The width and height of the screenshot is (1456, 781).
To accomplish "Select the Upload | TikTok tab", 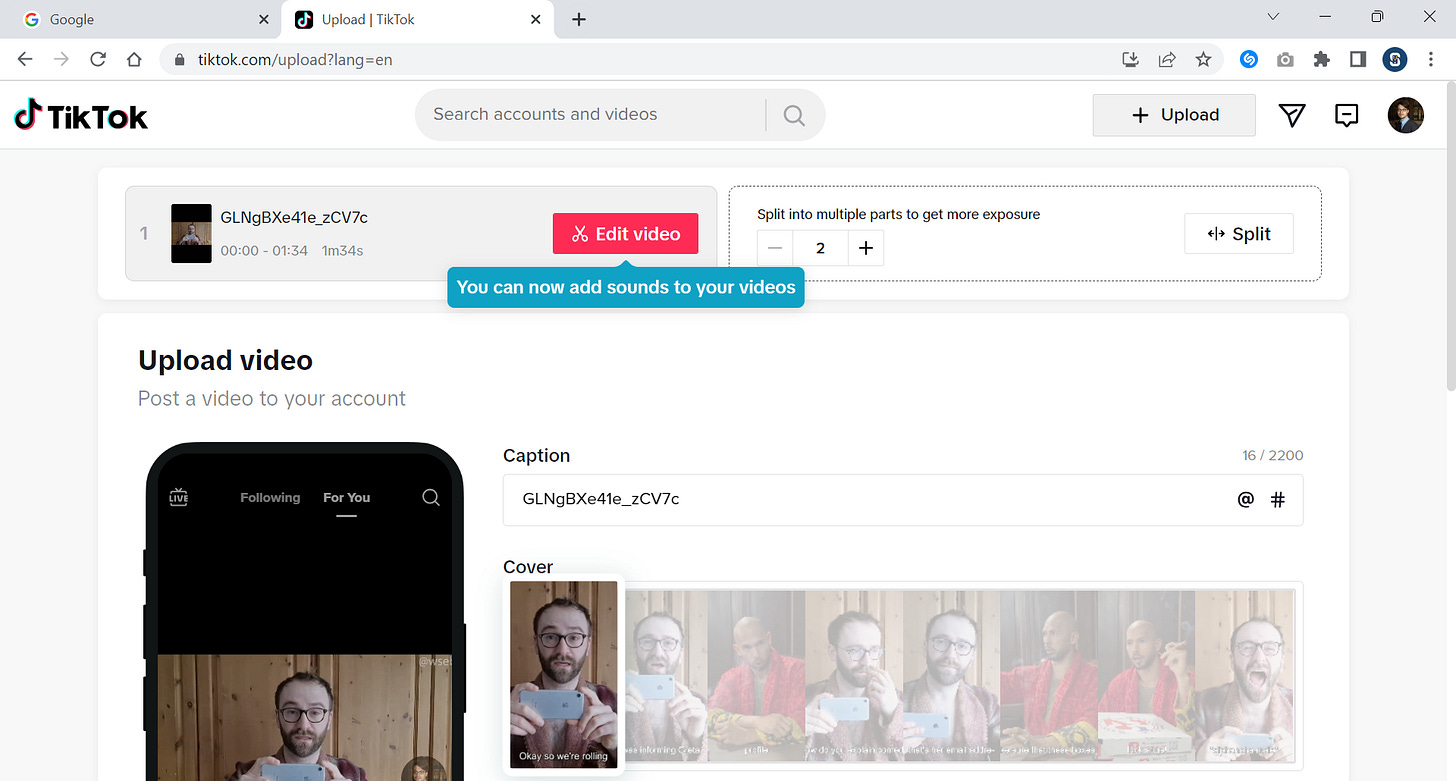I will 418,19.
